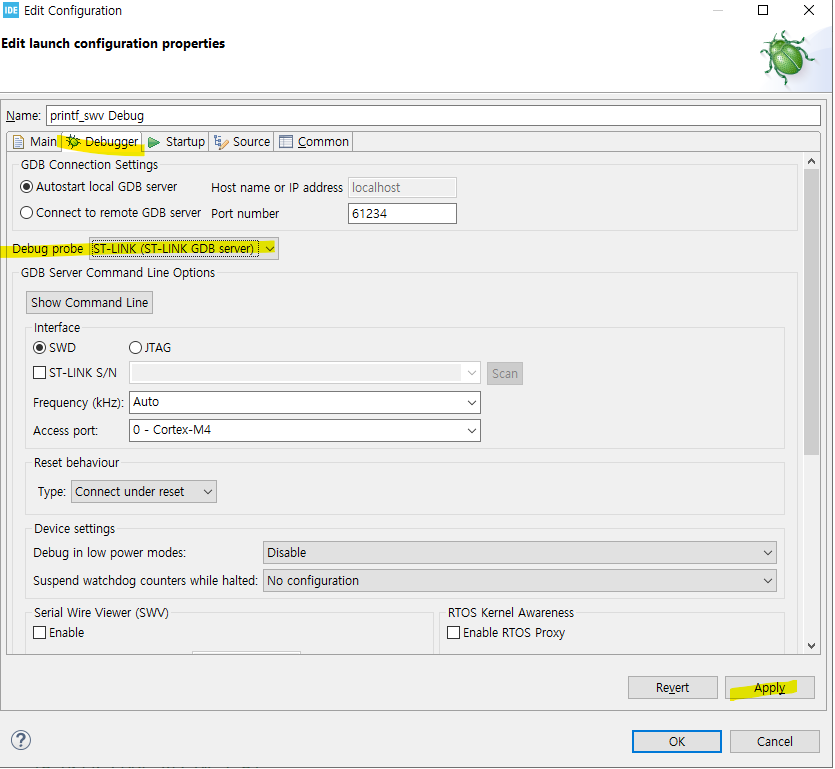Click the Common tab table icon
This screenshot has height=769, width=835.
(286, 142)
